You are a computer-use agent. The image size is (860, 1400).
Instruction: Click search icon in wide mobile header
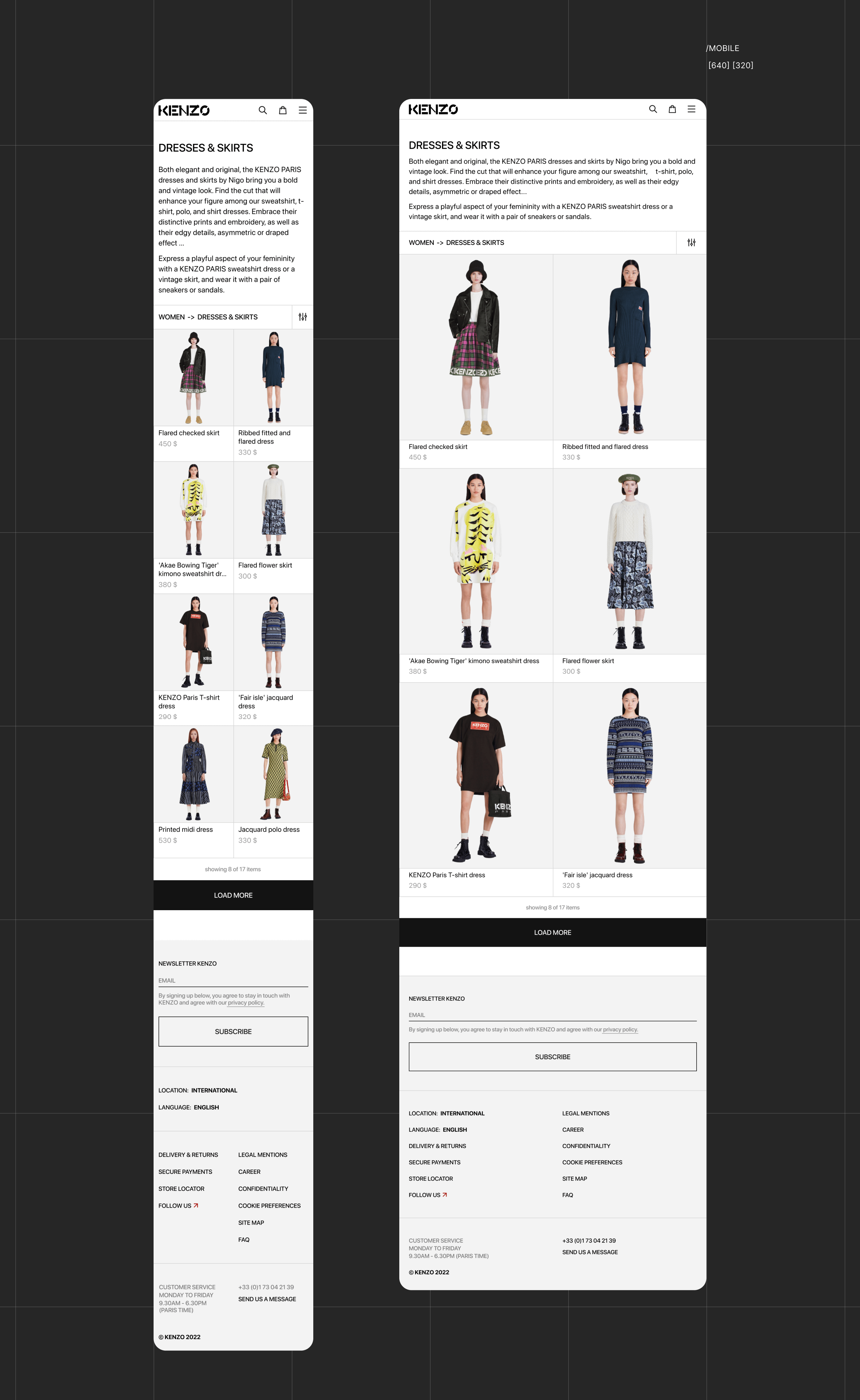click(653, 109)
